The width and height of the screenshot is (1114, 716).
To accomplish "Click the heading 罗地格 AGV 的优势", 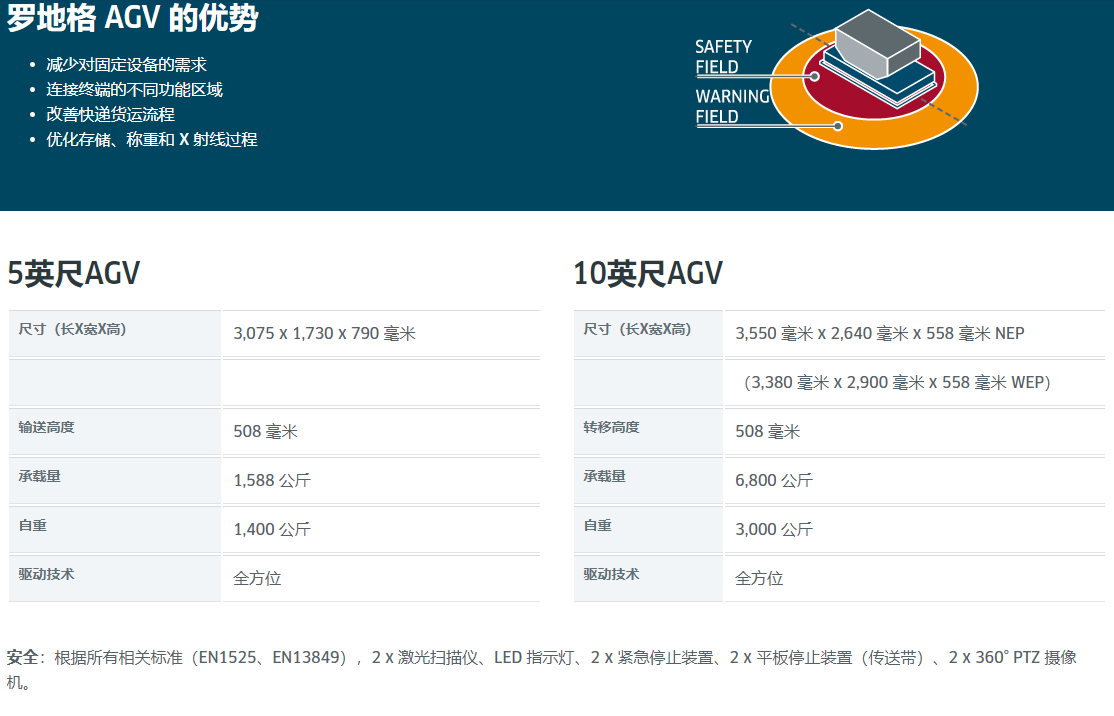I will (133, 18).
